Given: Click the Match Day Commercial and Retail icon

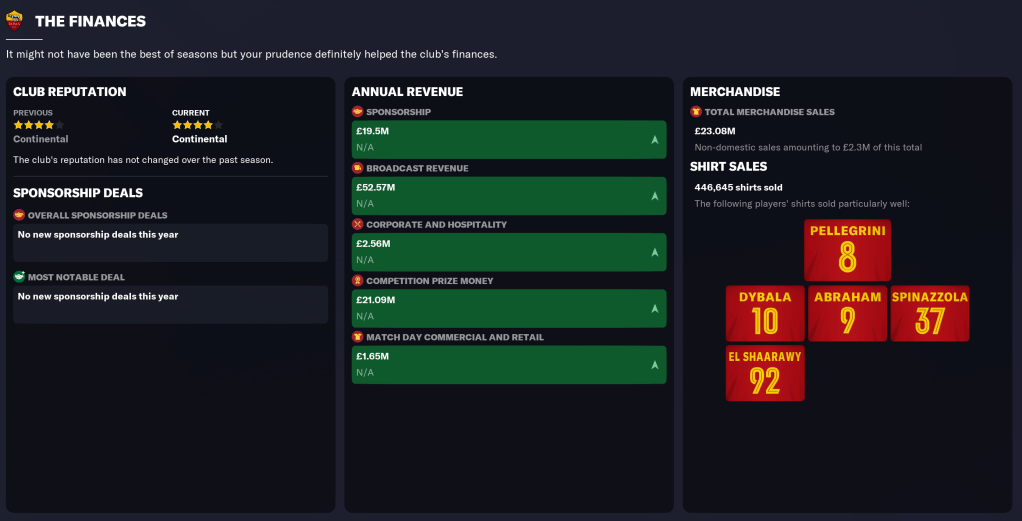Looking at the screenshot, I should (357, 337).
